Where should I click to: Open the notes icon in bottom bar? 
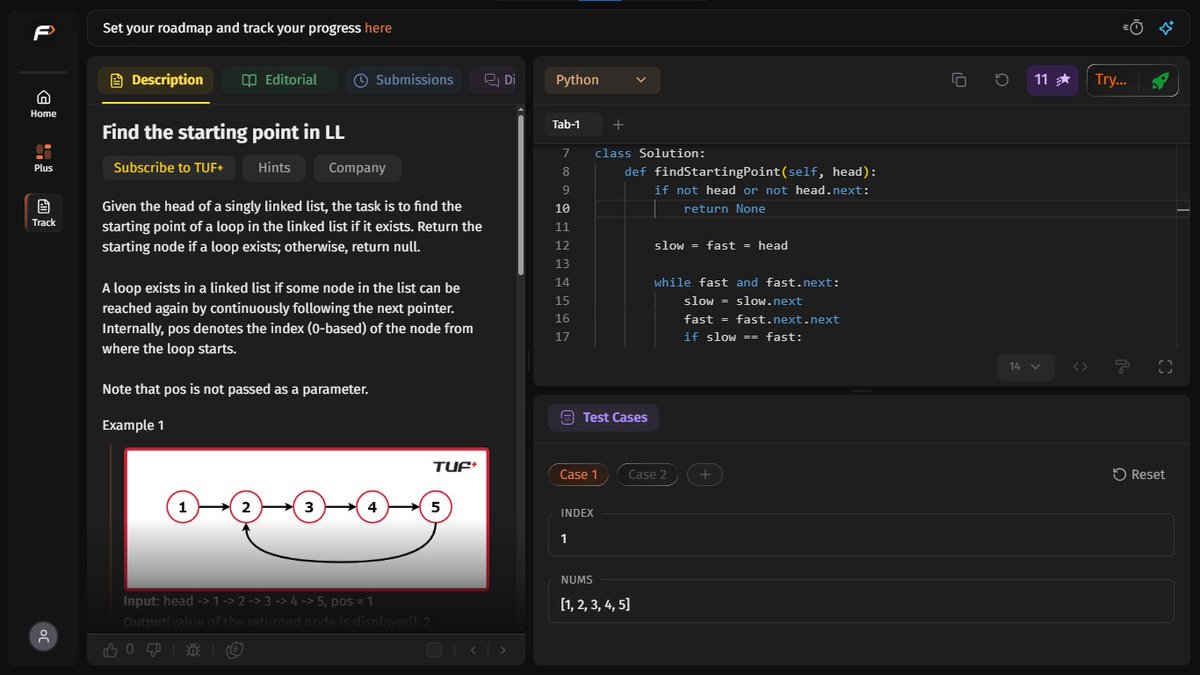[235, 650]
